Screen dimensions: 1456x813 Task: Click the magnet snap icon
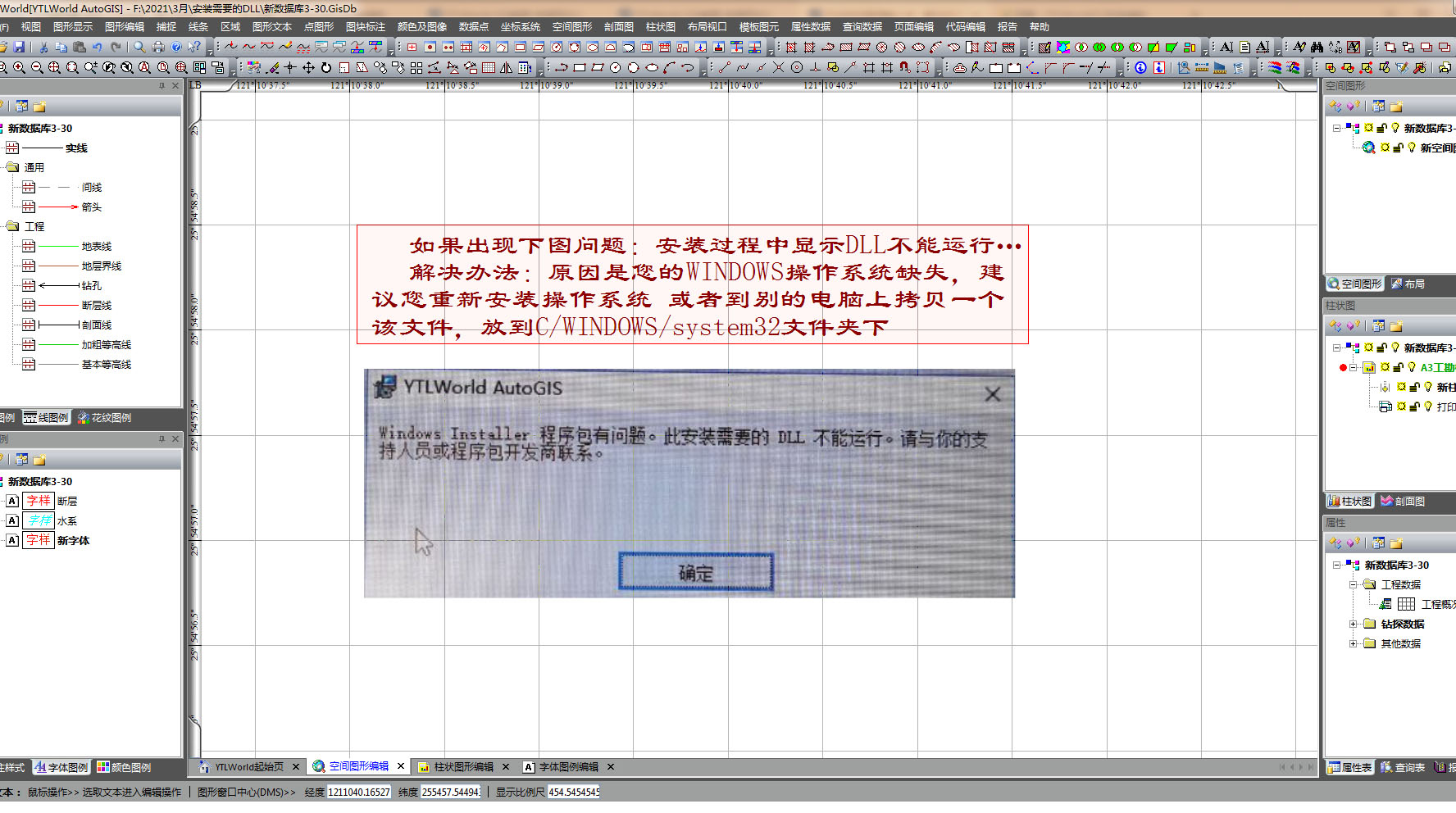tap(904, 67)
